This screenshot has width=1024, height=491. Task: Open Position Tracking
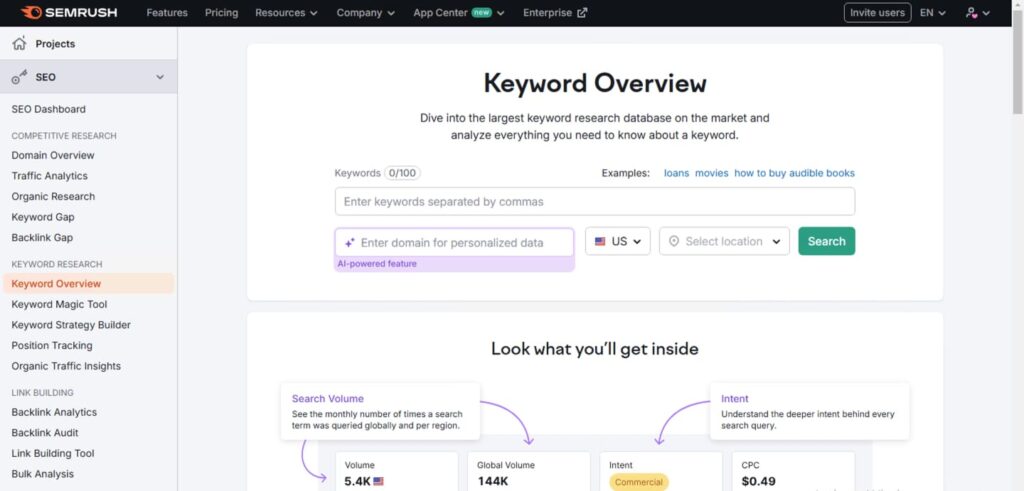pos(52,345)
